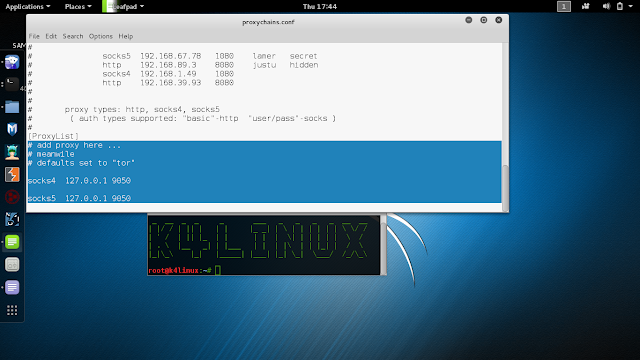Click the '# add proxy here ...' line
Viewport: 640px width, 360px height.
(x=74, y=145)
